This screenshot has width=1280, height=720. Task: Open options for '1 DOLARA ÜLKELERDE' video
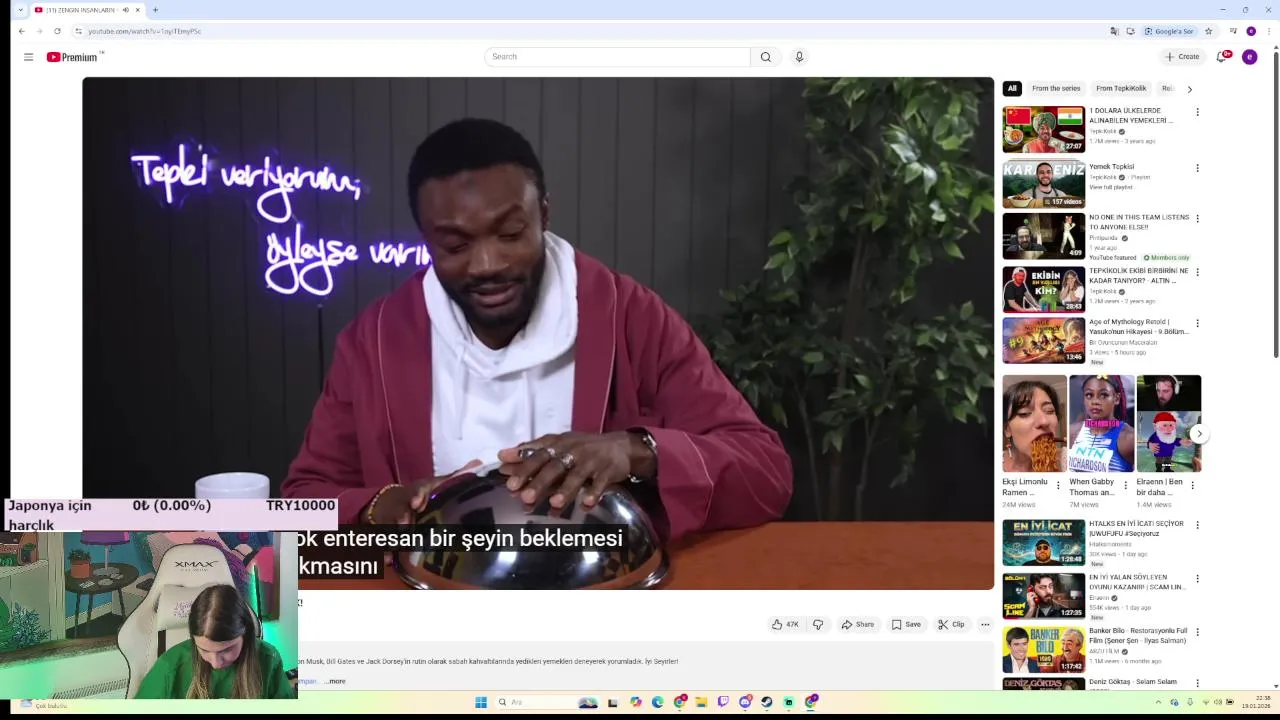point(1197,112)
